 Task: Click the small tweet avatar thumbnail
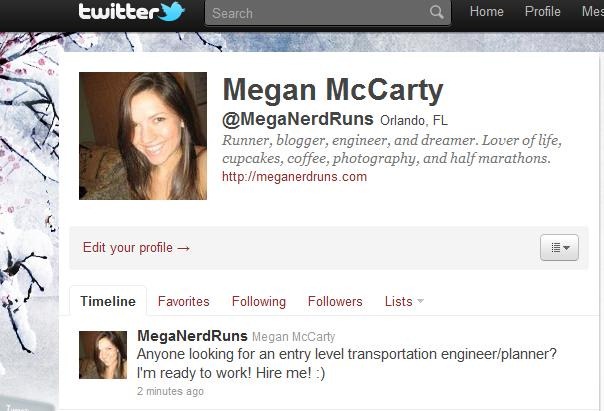click(103, 355)
